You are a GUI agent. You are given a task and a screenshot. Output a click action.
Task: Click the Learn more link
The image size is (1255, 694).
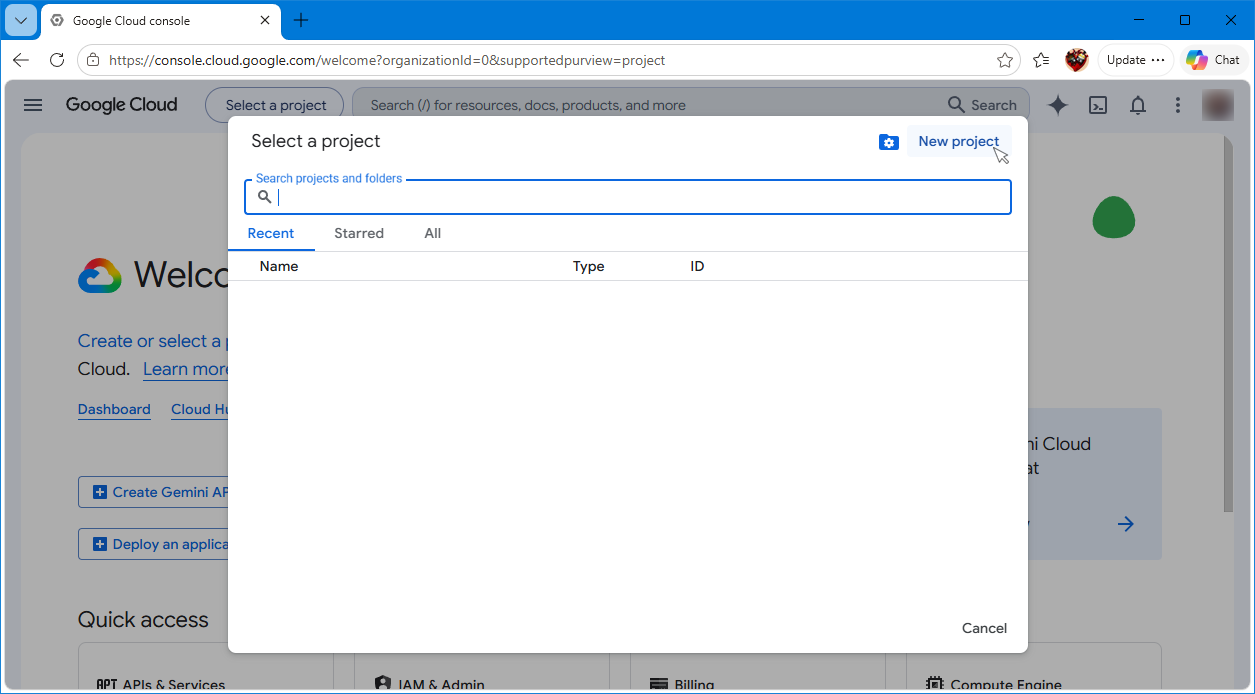click(x=186, y=369)
